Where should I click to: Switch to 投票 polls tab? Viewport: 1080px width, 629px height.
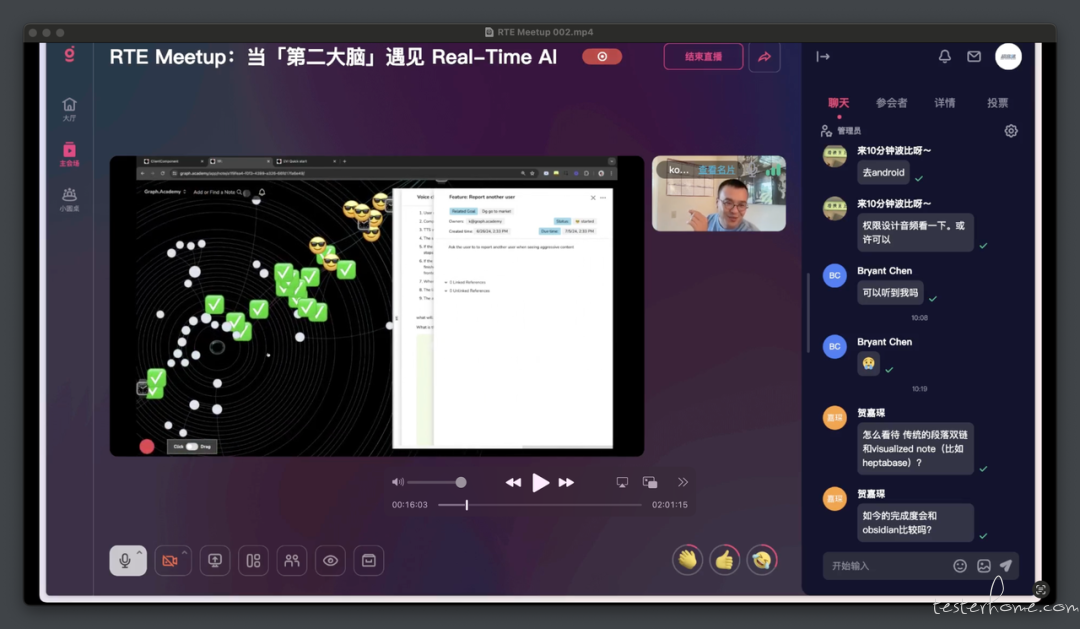coord(997,103)
